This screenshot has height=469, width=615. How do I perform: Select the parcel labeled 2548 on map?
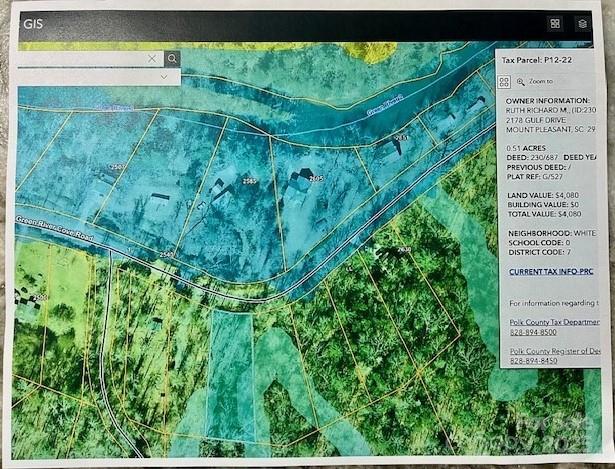(166, 255)
